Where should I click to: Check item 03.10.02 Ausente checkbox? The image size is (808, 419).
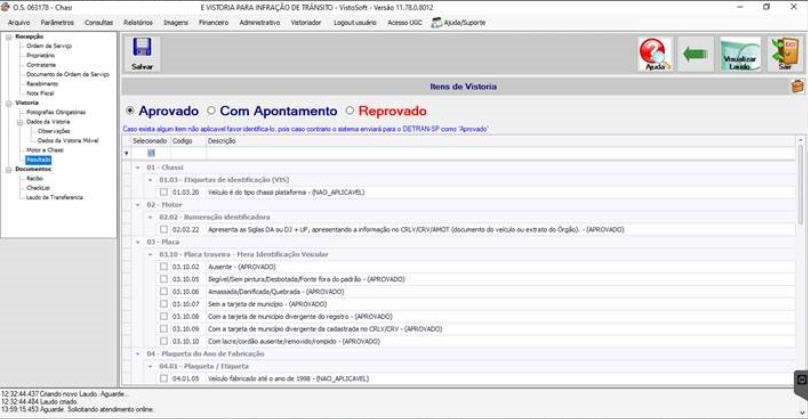[163, 266]
